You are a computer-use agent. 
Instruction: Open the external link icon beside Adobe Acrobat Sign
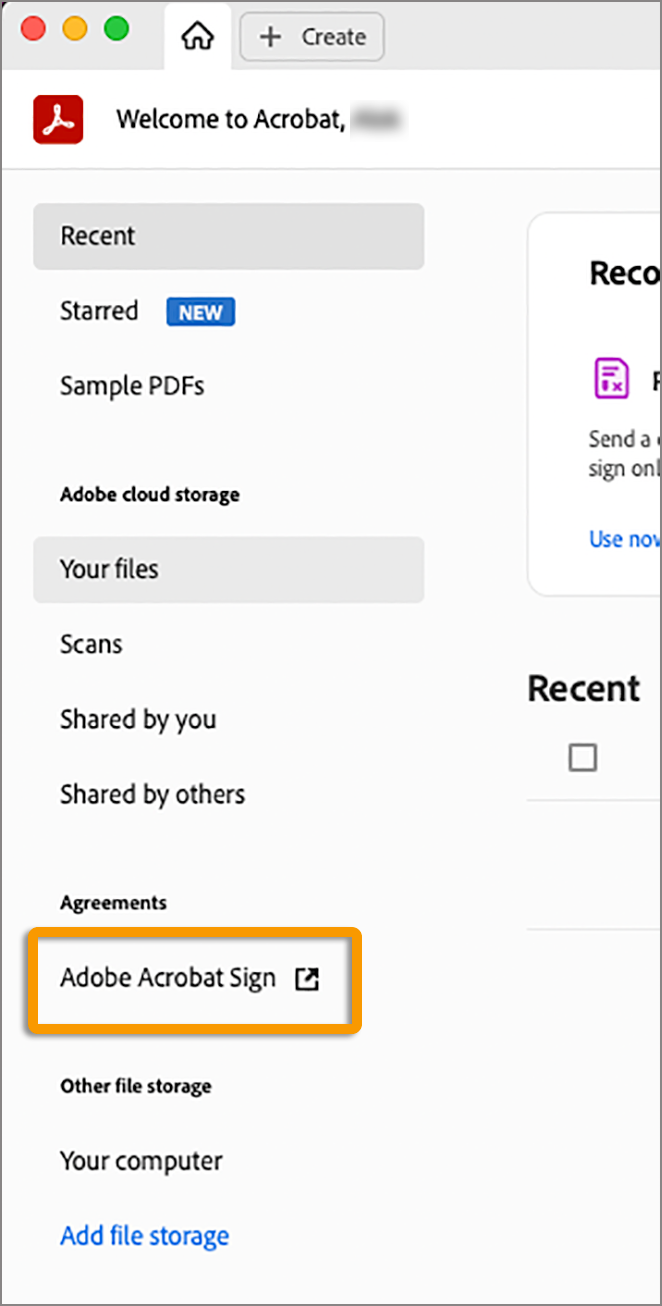click(307, 979)
